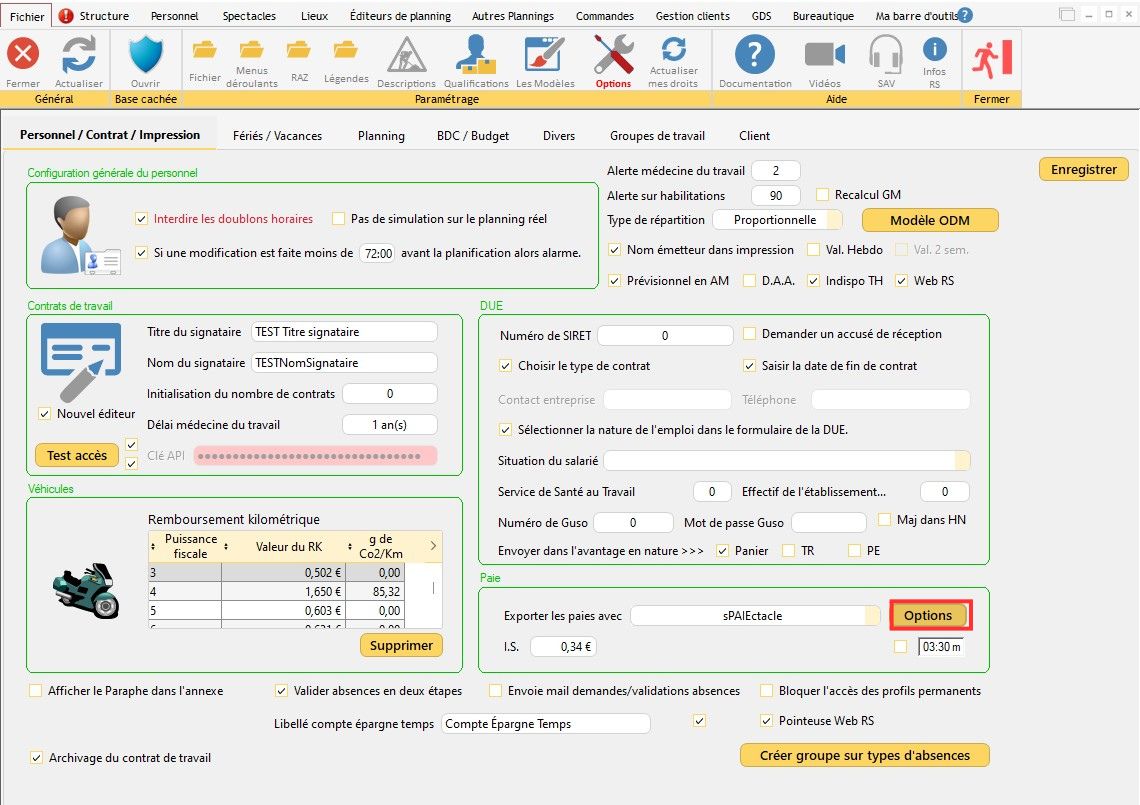Click the Actualiser refresh icon
The width and height of the screenshot is (1140, 805).
[x=79, y=56]
